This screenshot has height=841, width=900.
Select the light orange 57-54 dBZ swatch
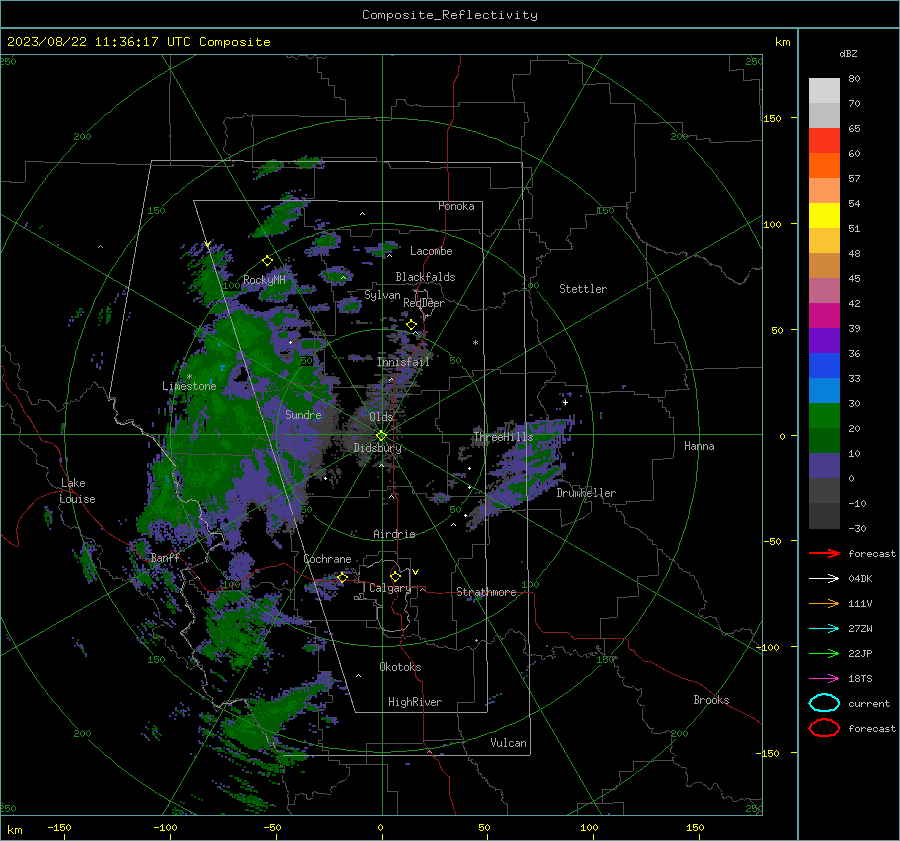pyautogui.click(x=824, y=191)
